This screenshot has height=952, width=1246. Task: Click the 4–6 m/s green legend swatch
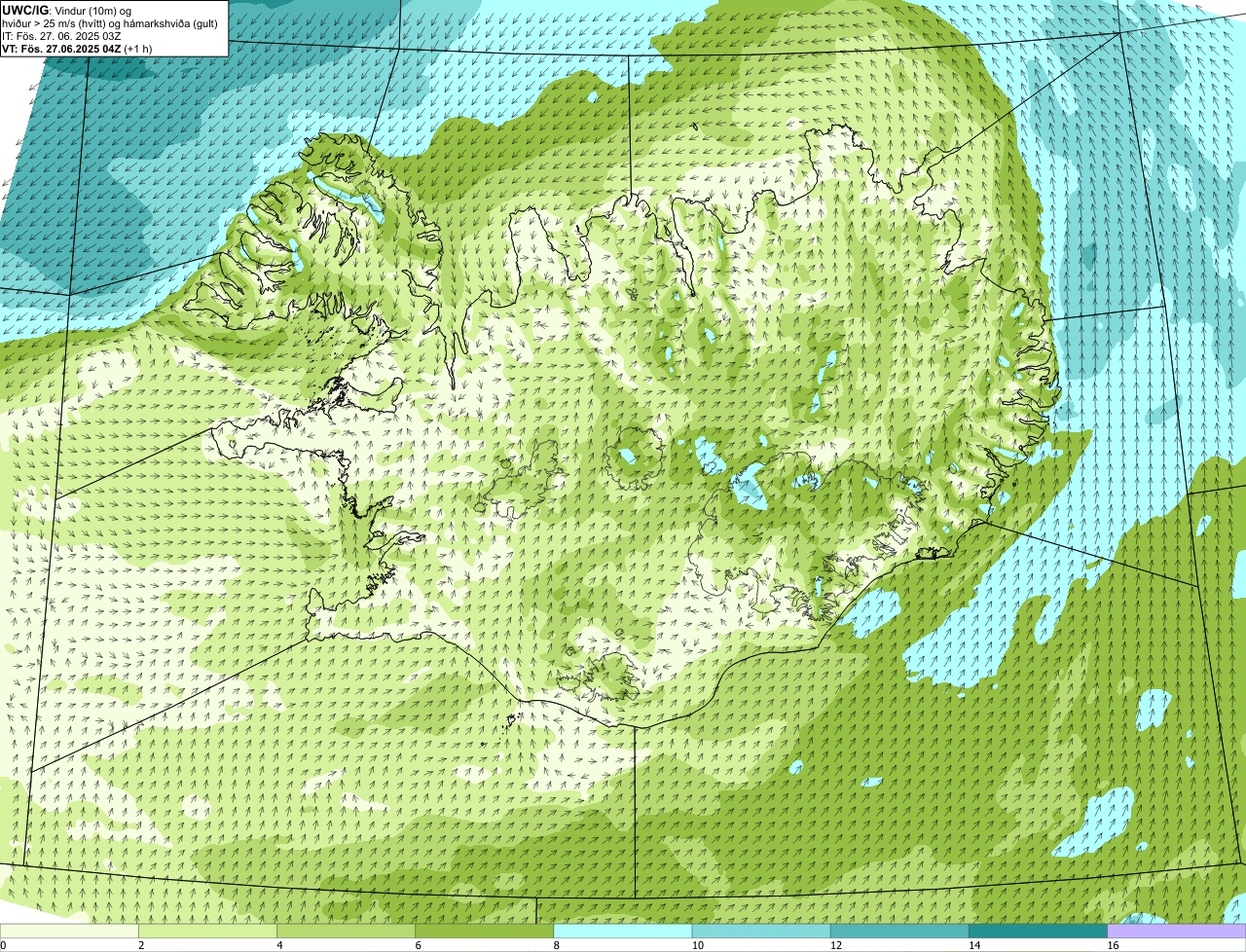coord(347,931)
